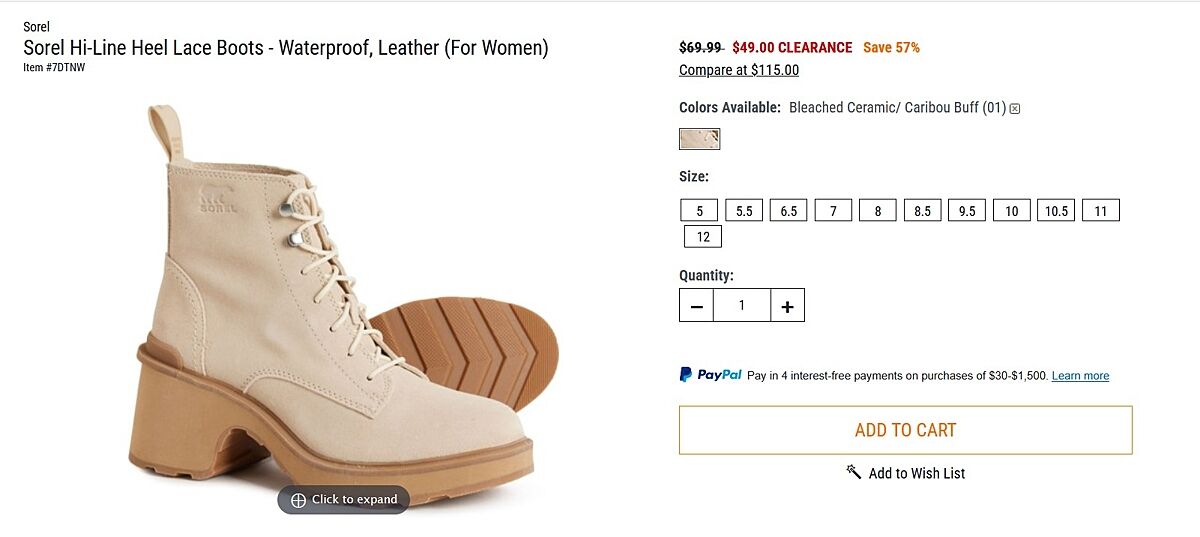Select the Bleached Ceramic color swatch
Screen dimensions: 1200x537
[x=699, y=139]
